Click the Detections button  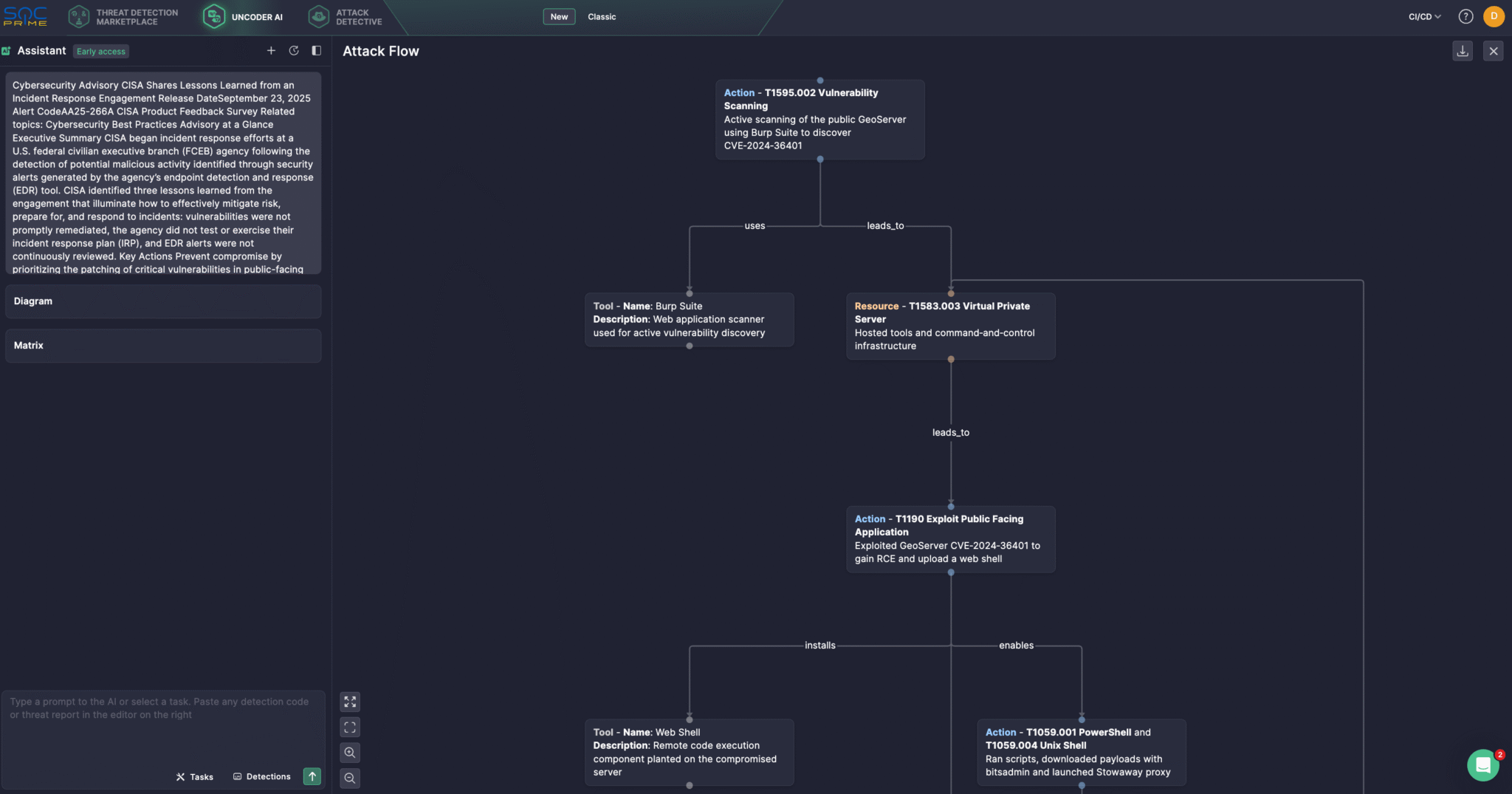click(262, 777)
